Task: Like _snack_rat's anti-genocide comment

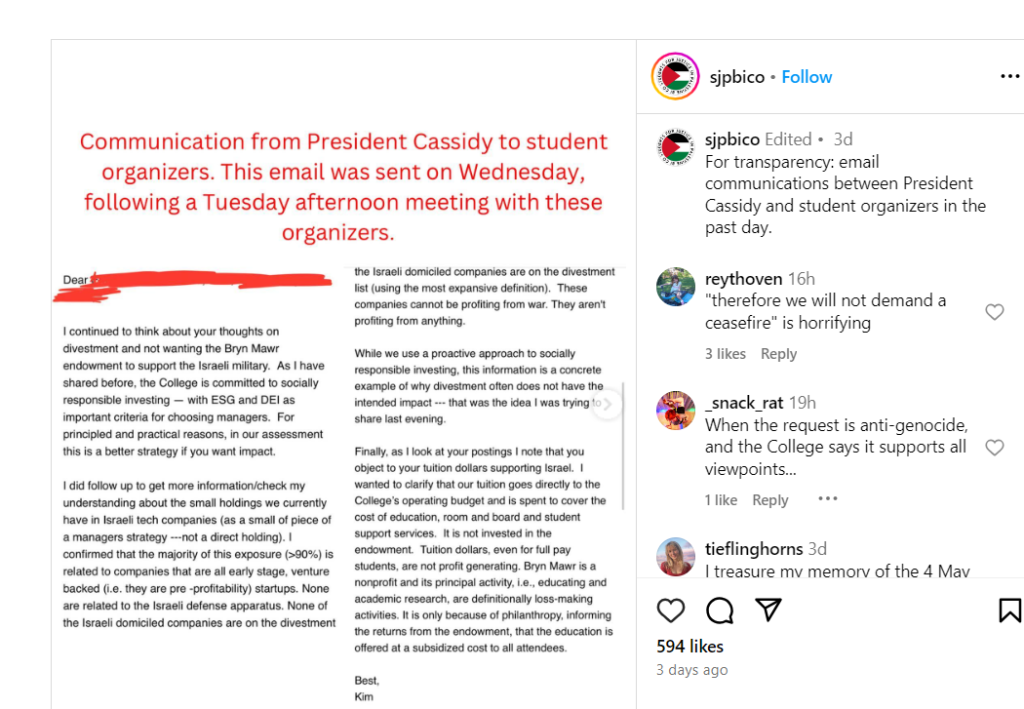Action: click(x=994, y=447)
